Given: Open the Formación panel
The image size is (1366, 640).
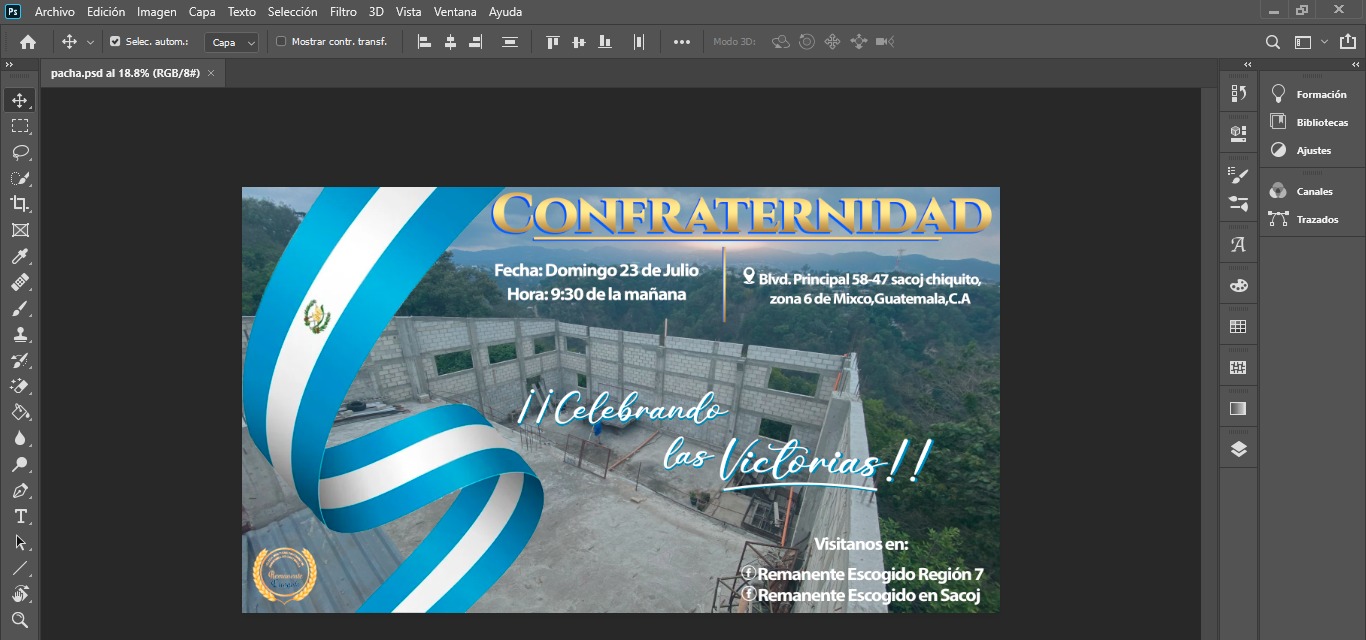Looking at the screenshot, I should (x=1309, y=94).
